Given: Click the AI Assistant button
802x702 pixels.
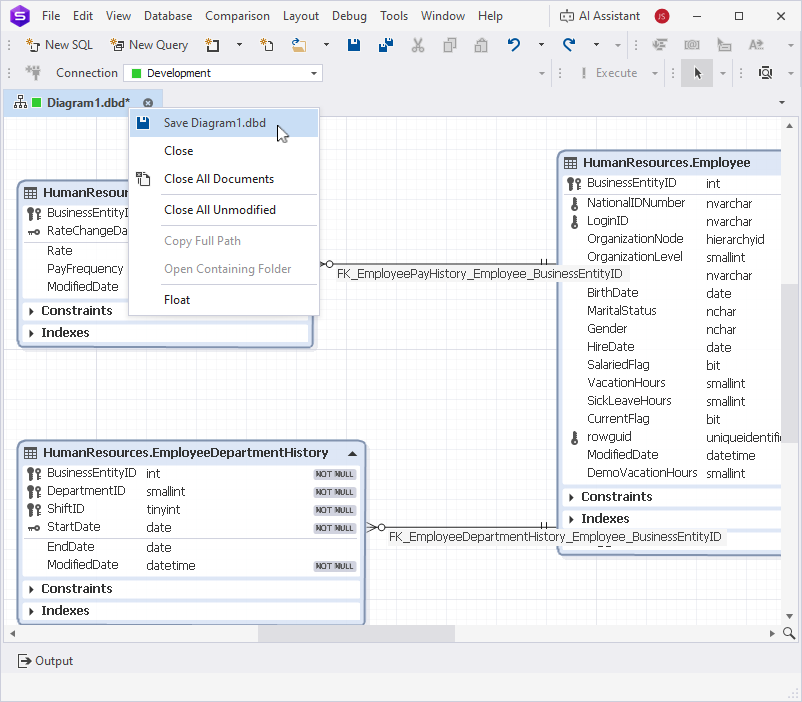Looking at the screenshot, I should (599, 16).
